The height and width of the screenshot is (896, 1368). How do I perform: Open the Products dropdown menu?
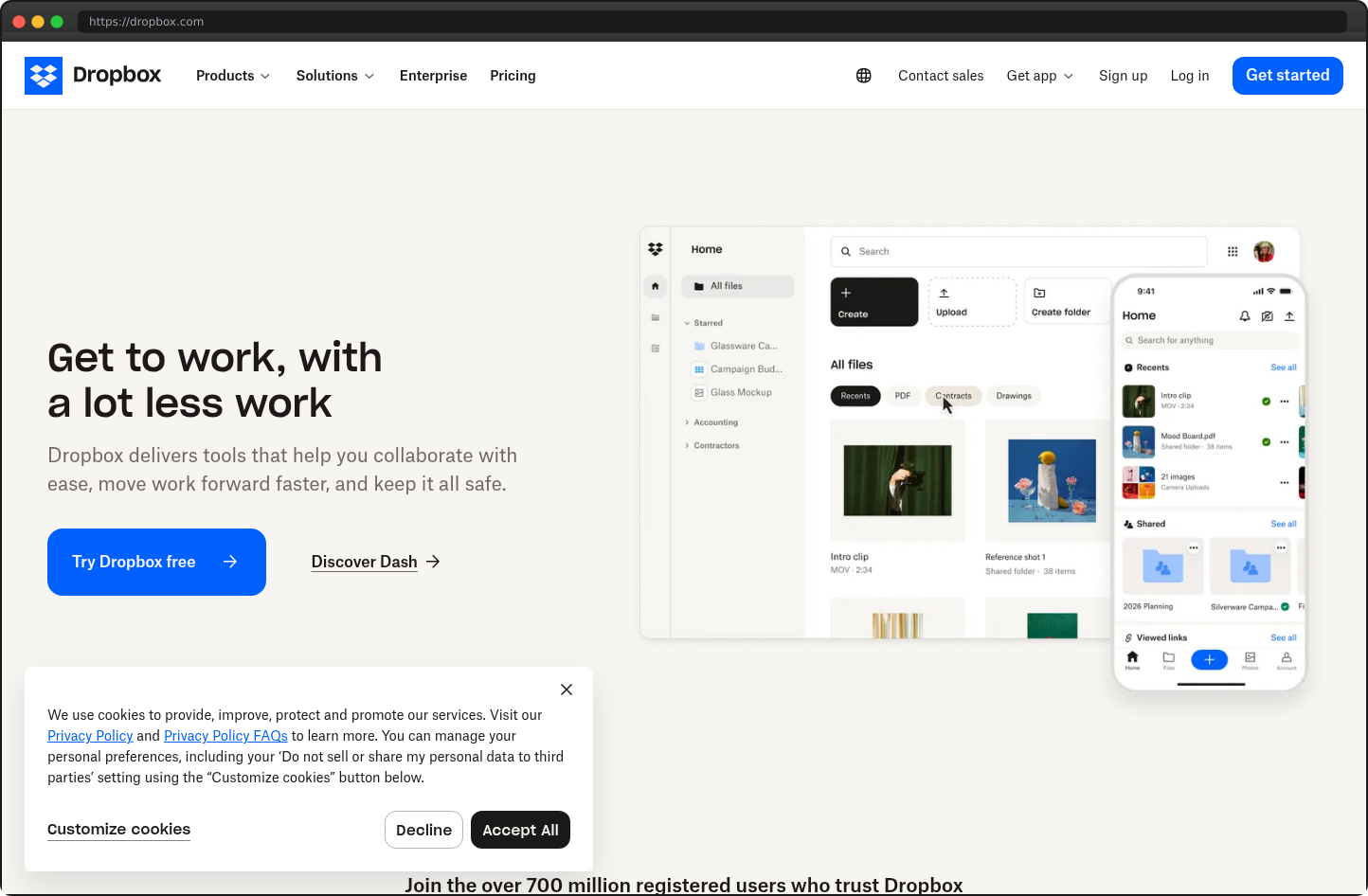(232, 75)
